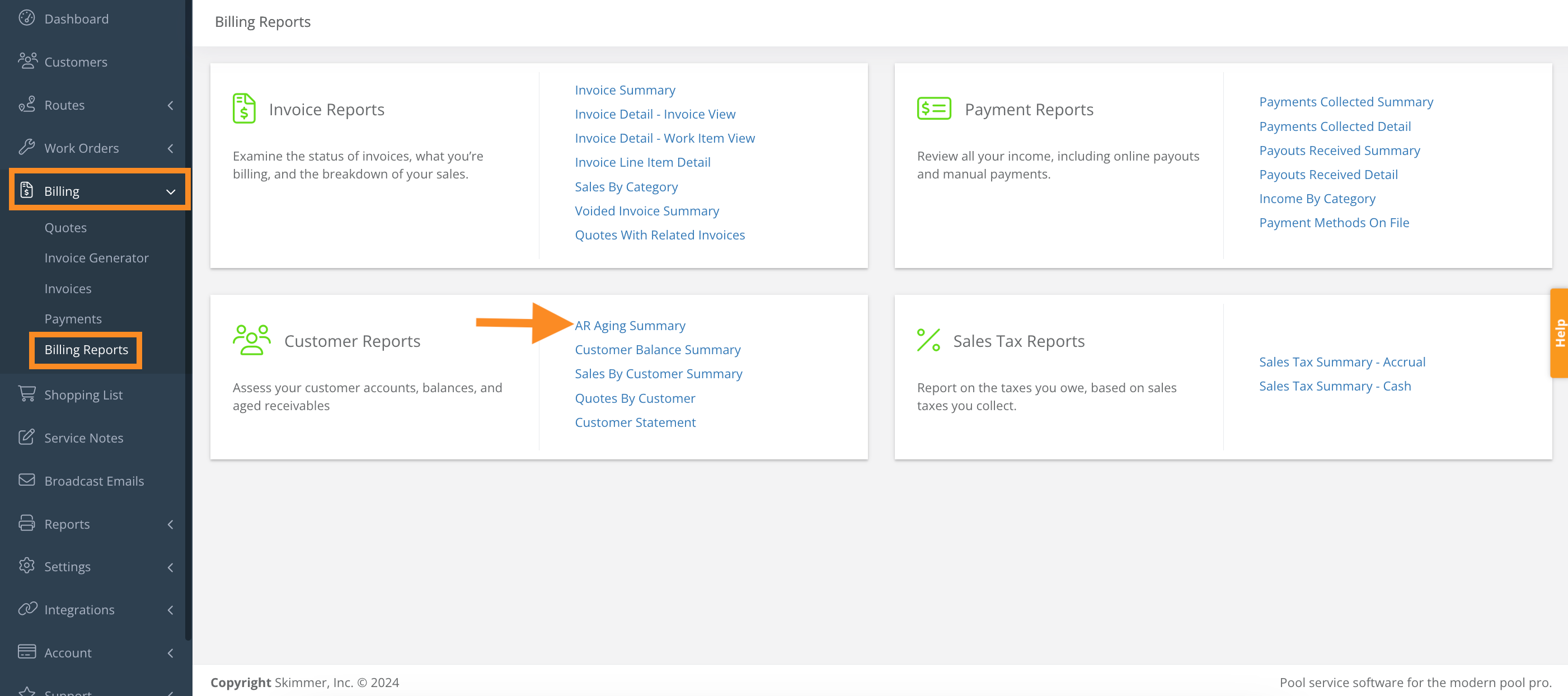Click the orange Help side tab
The height and width of the screenshot is (696, 1568).
1559,333
